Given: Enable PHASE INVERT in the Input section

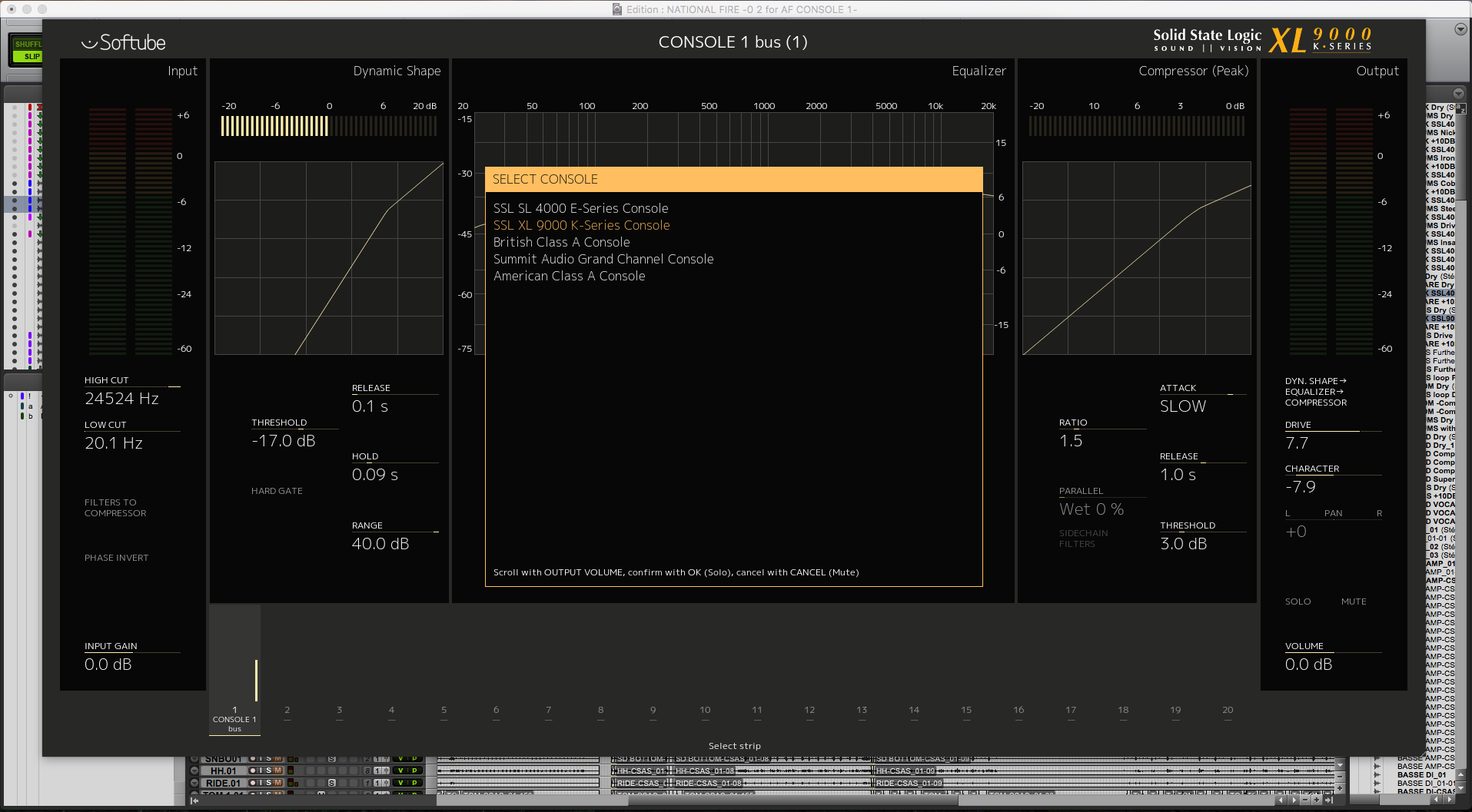Looking at the screenshot, I should pos(116,558).
